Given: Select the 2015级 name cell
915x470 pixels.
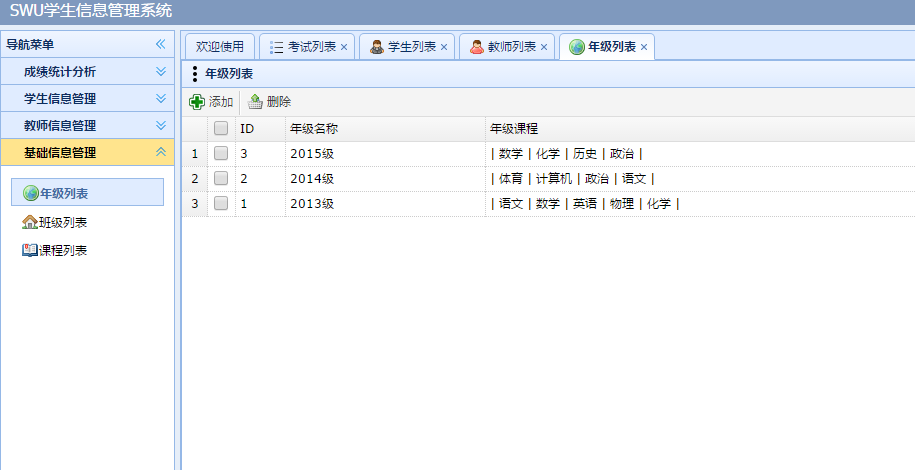Looking at the screenshot, I should pyautogui.click(x=385, y=154).
